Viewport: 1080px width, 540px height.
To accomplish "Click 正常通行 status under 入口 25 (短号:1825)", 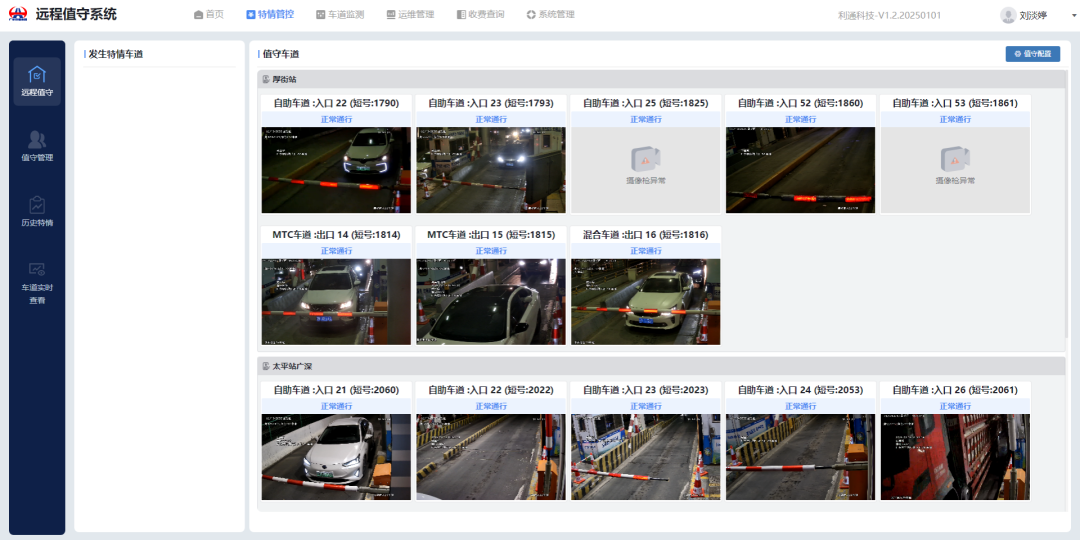I will click(x=645, y=119).
